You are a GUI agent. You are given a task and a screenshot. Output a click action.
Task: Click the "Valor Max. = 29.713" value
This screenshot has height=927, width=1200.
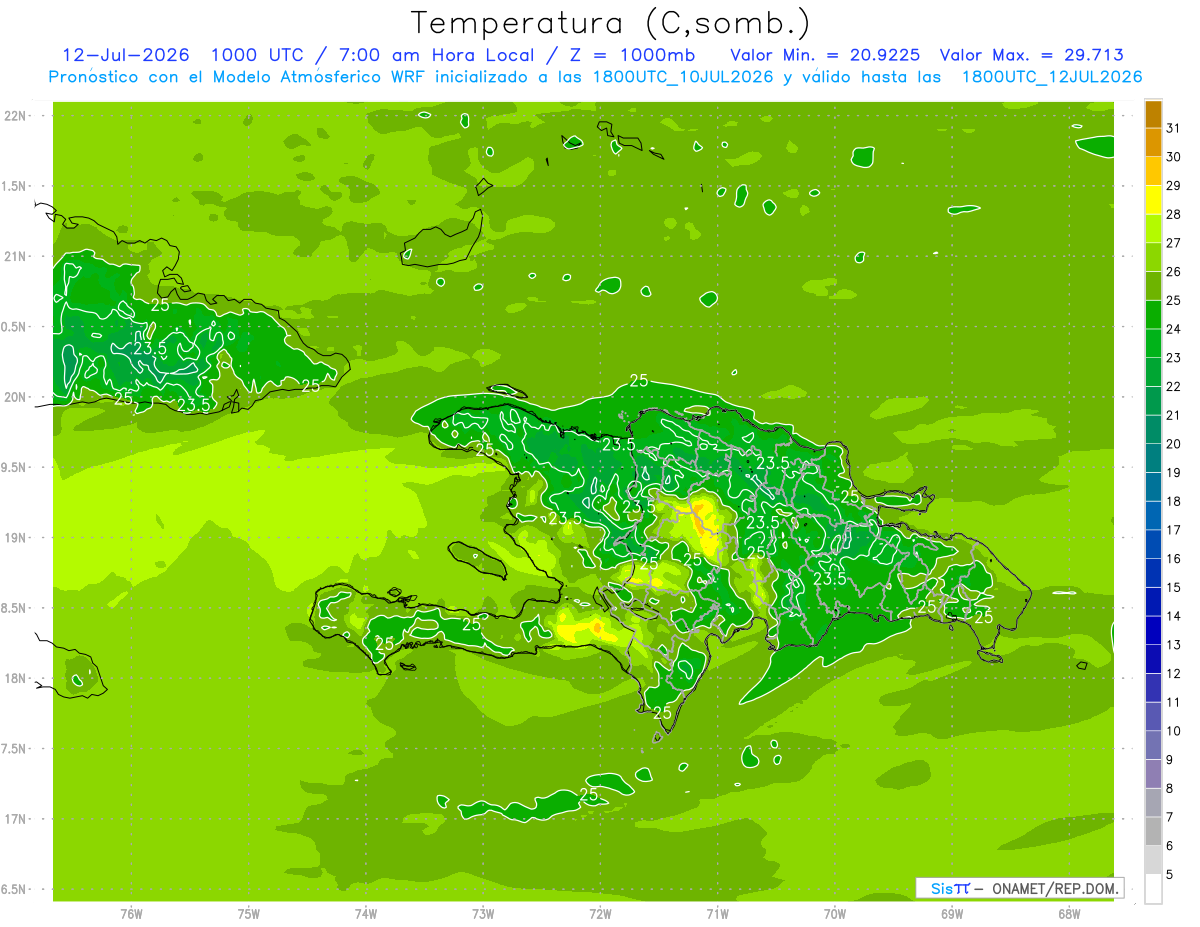(1031, 55)
